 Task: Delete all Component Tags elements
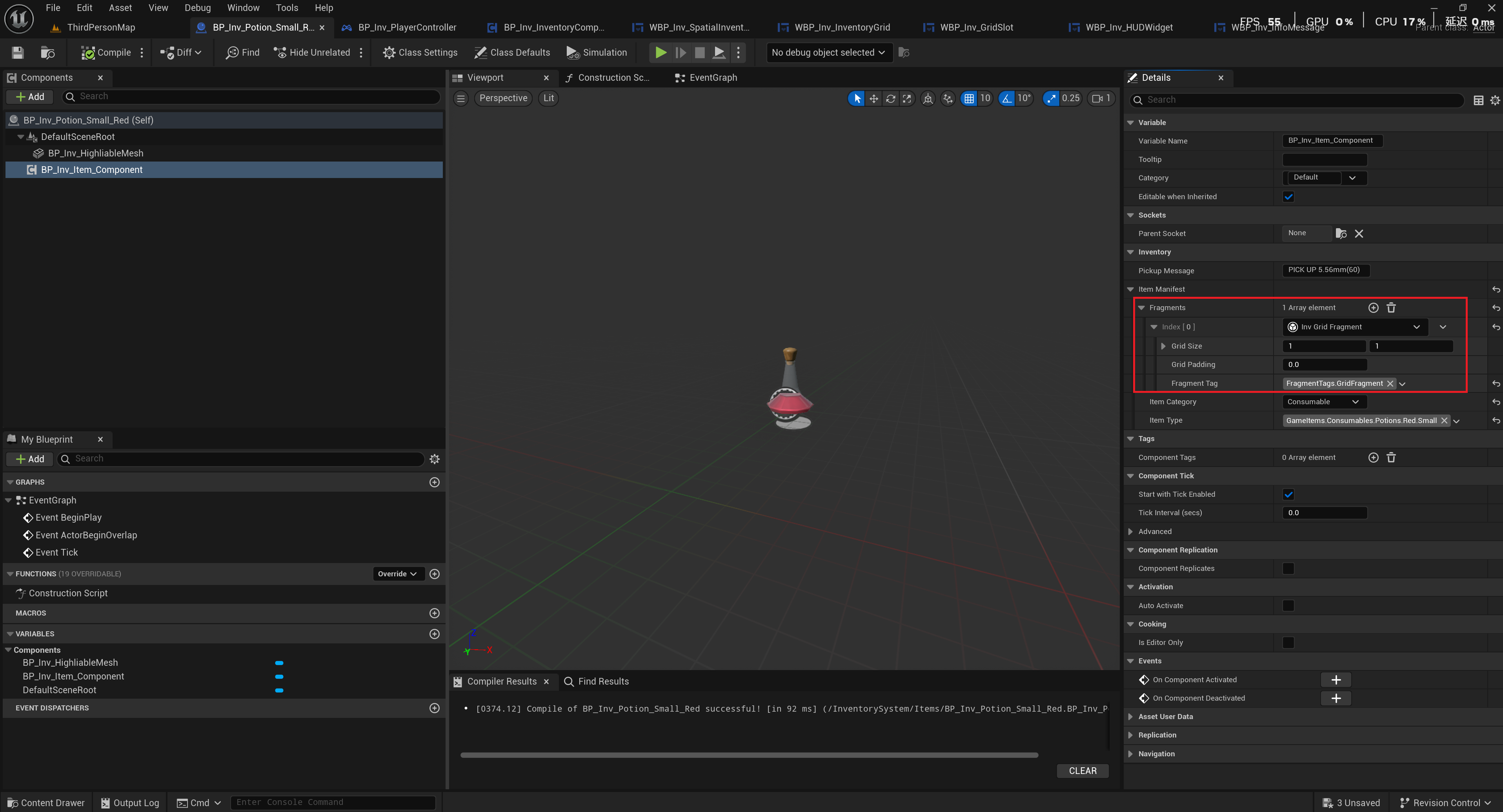(1391, 457)
